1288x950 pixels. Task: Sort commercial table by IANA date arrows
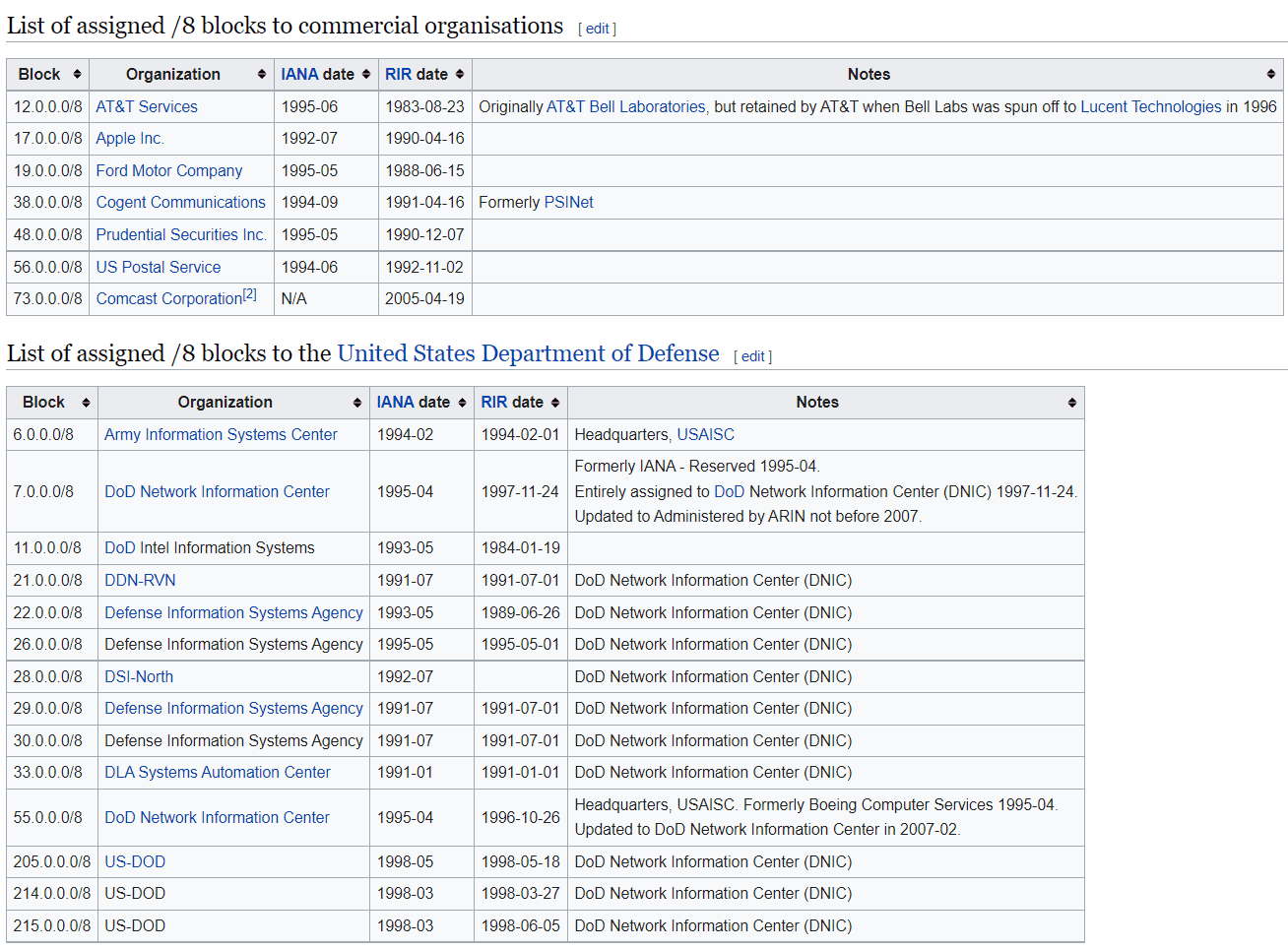click(366, 75)
